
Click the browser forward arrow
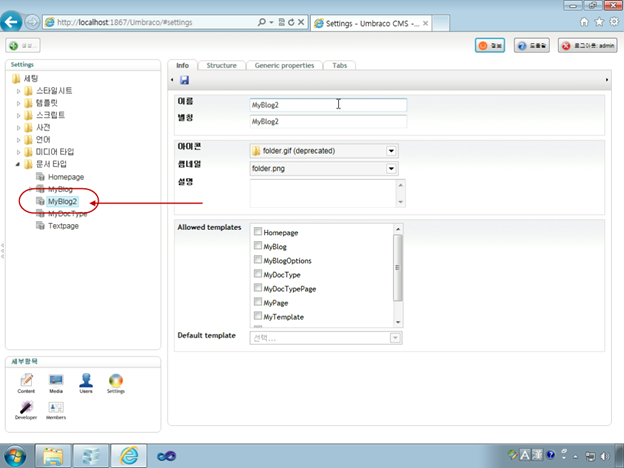tap(32, 22)
